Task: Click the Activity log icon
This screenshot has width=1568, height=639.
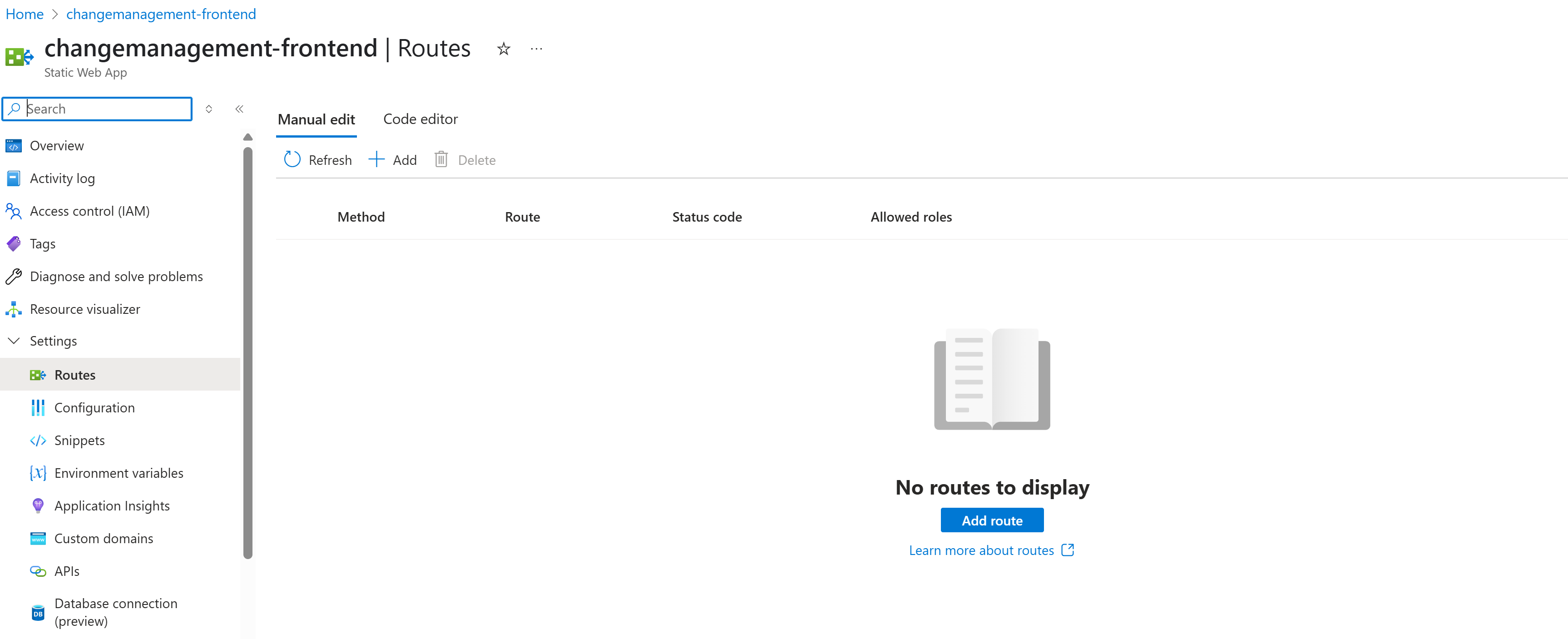Action: pyautogui.click(x=13, y=178)
